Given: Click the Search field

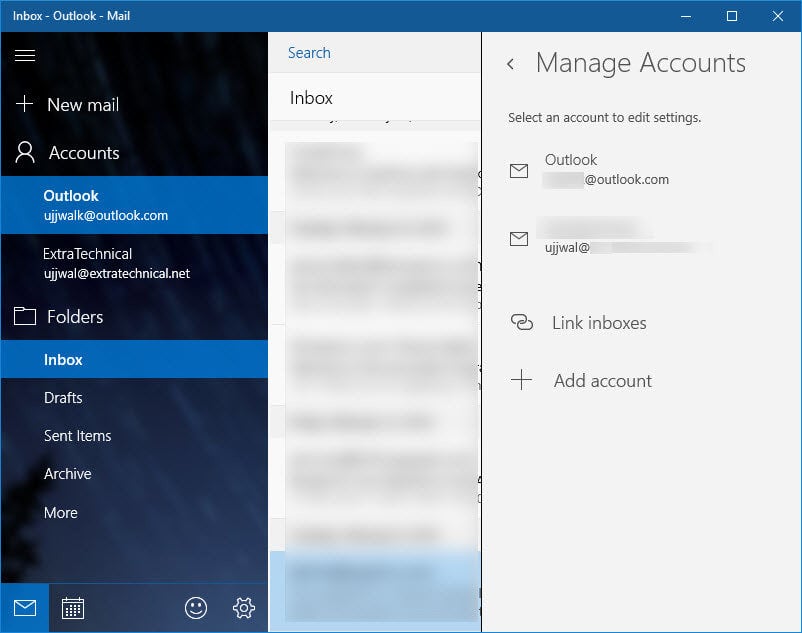Looking at the screenshot, I should [x=374, y=53].
